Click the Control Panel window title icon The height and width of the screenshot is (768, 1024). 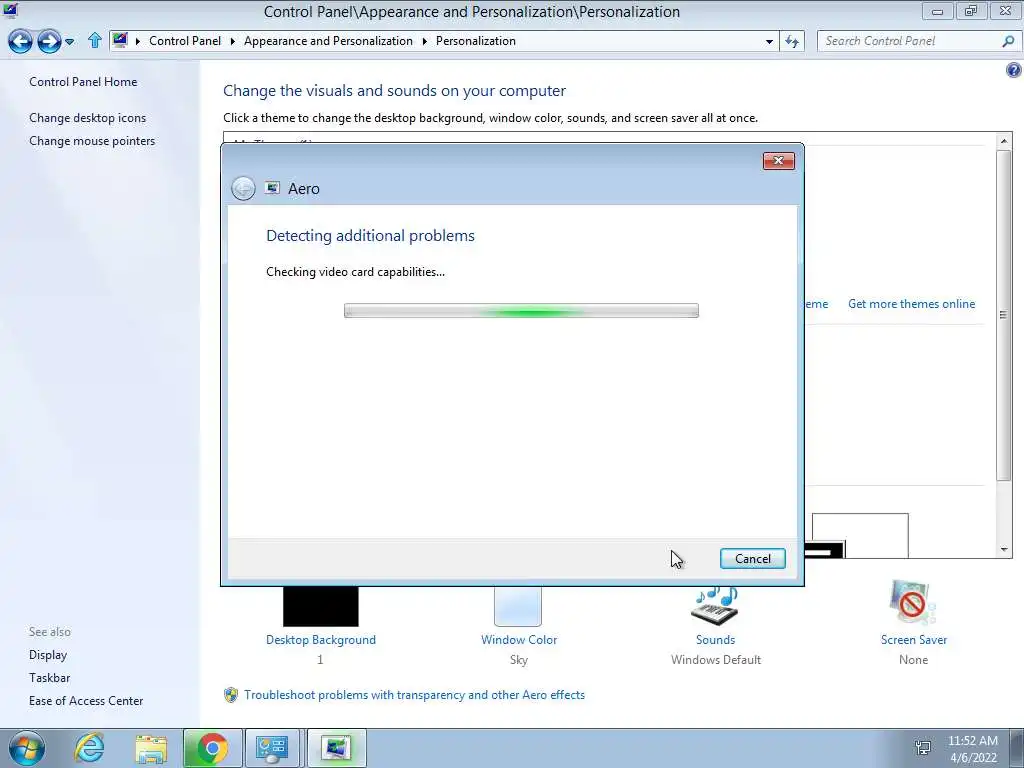pyautogui.click(x=10, y=10)
